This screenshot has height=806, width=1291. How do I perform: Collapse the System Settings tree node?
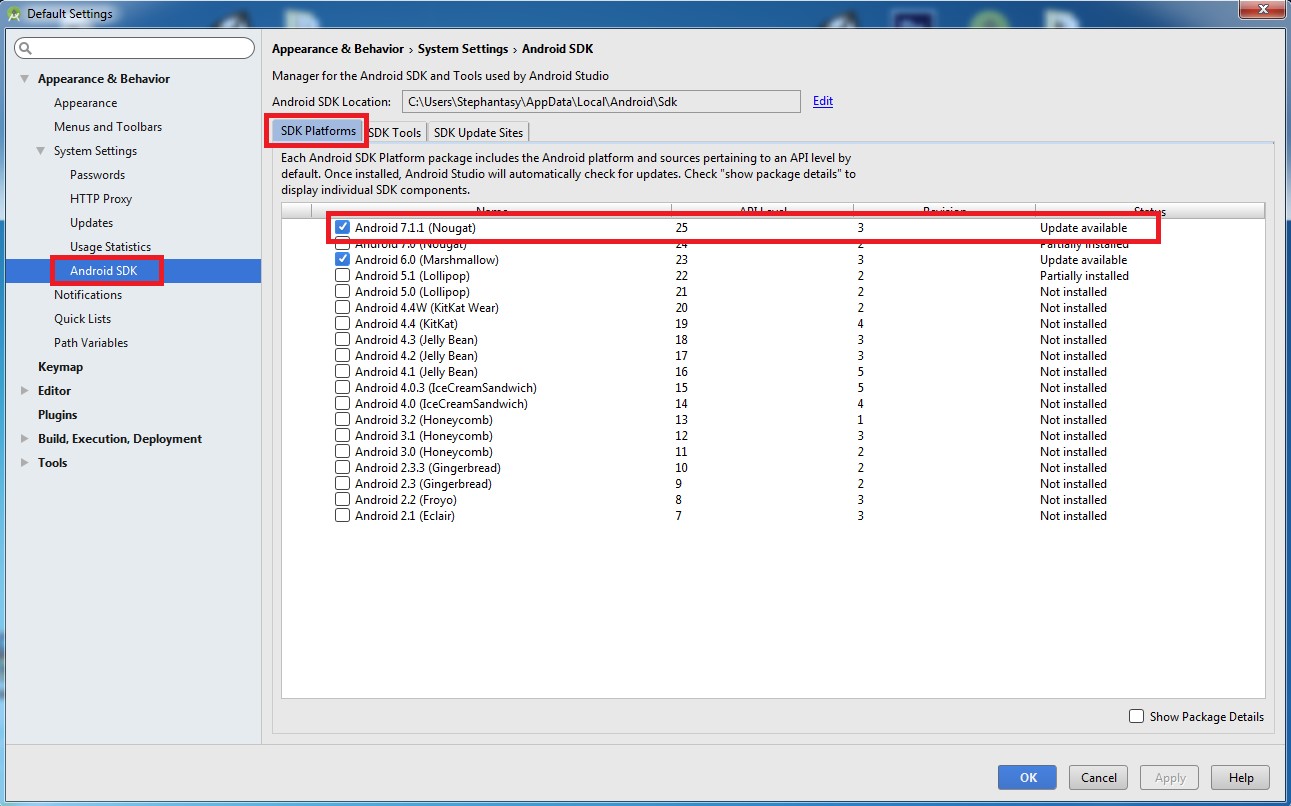click(41, 151)
